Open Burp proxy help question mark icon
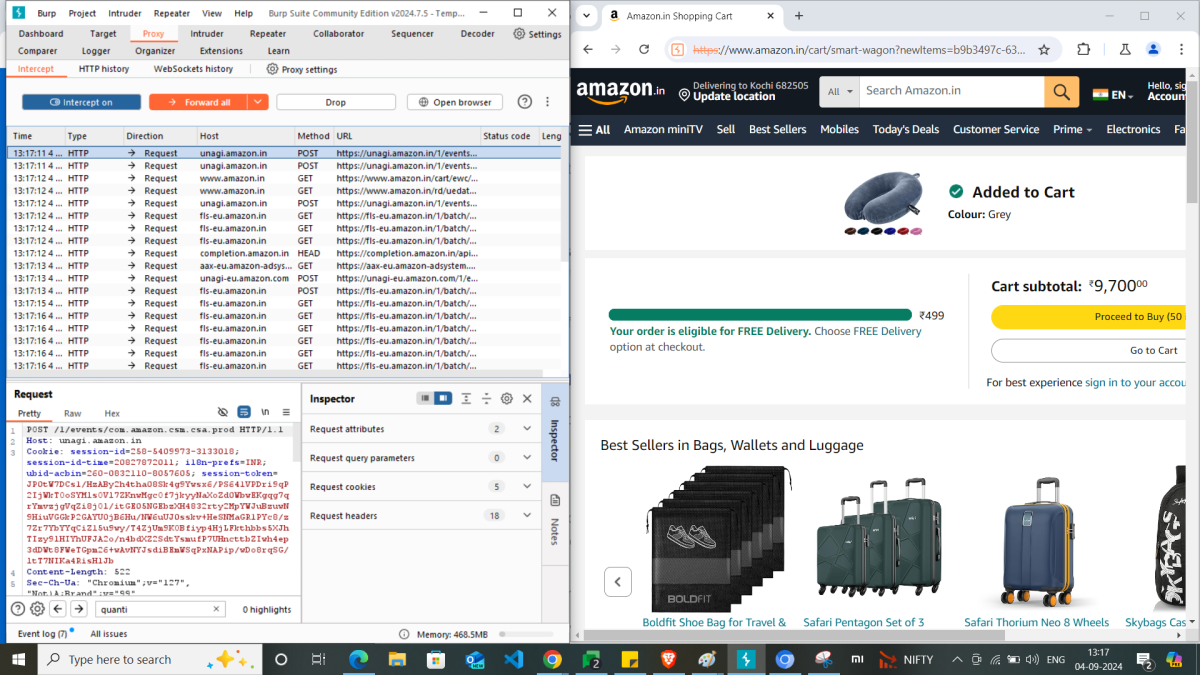Image resolution: width=1200 pixels, height=675 pixels. click(x=524, y=102)
